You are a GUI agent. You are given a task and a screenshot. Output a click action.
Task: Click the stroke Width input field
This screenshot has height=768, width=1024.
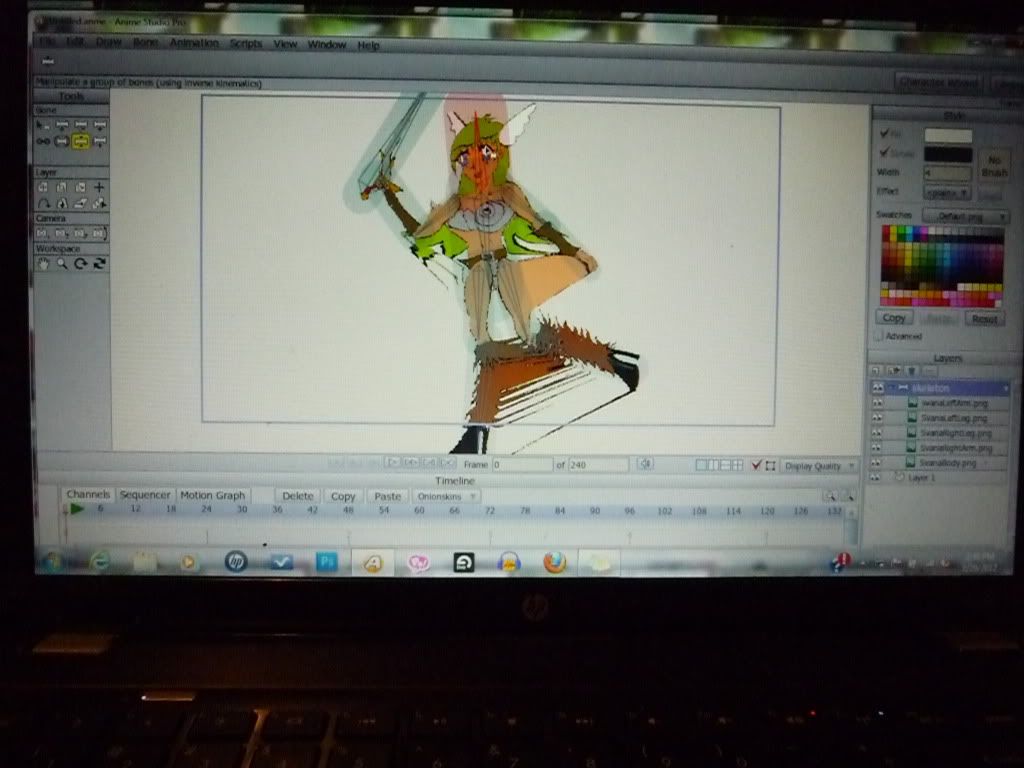coord(948,174)
